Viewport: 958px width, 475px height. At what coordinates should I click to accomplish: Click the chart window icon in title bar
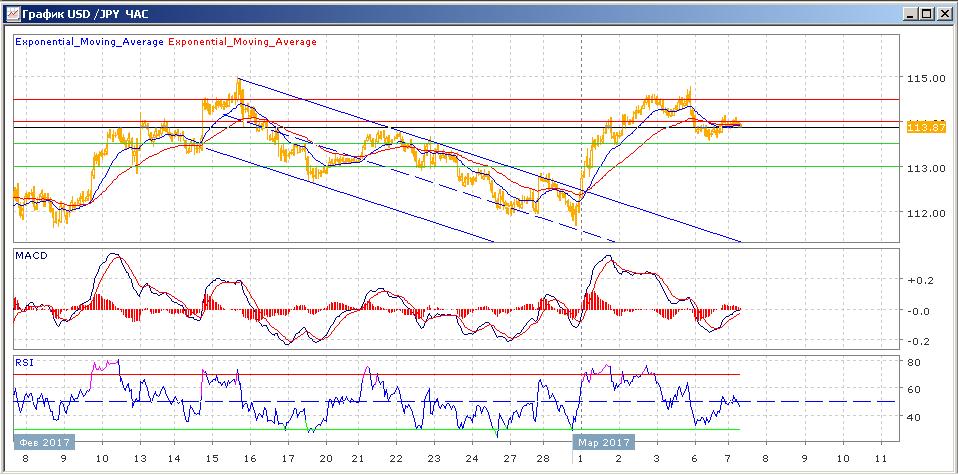pyautogui.click(x=11, y=14)
